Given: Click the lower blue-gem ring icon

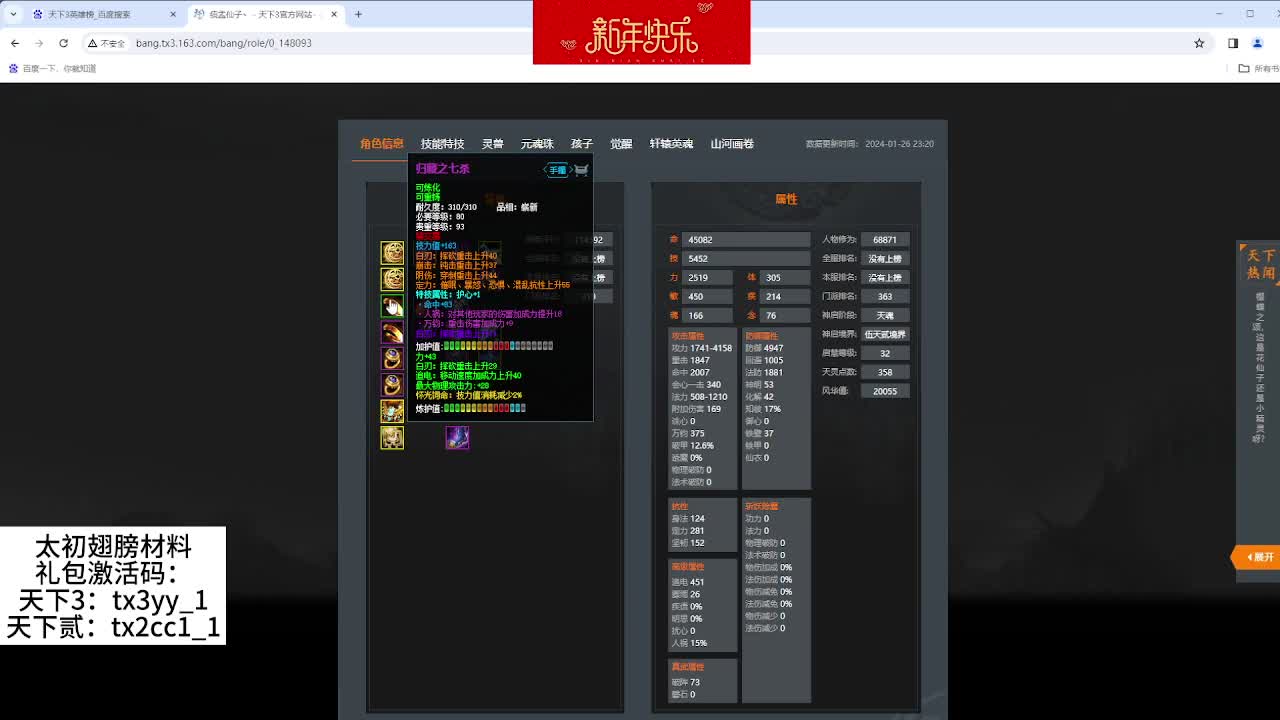Looking at the screenshot, I should click(x=392, y=384).
